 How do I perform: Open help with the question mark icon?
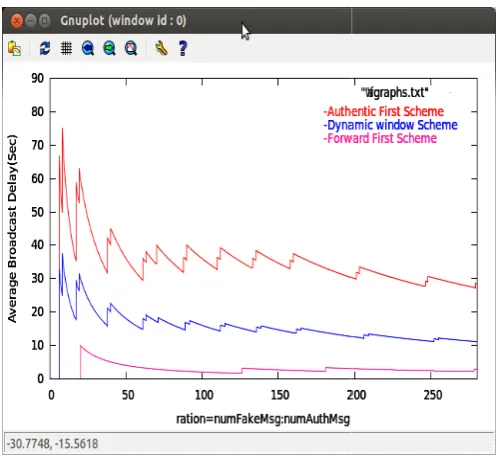pyautogui.click(x=183, y=48)
